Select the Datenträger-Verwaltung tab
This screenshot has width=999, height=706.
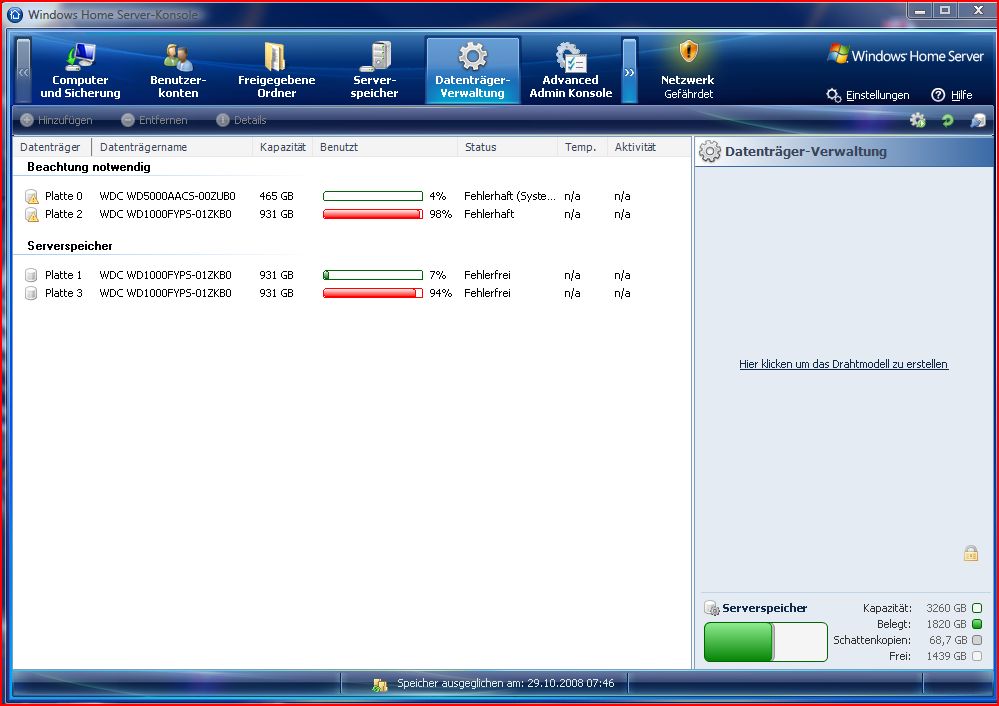click(473, 70)
